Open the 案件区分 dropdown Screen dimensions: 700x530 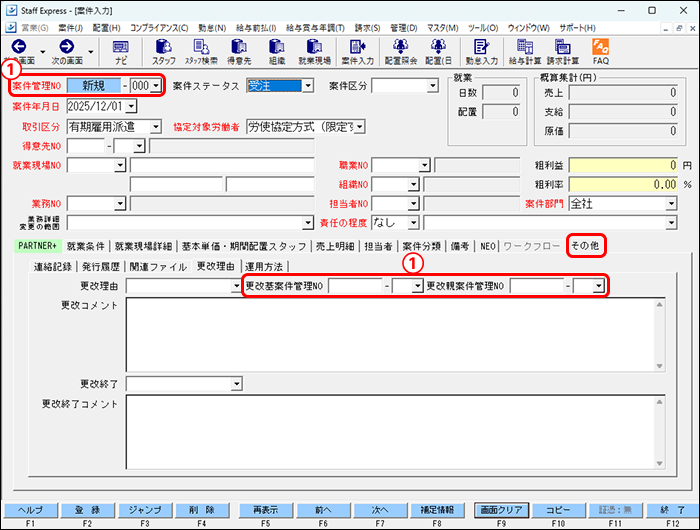click(x=432, y=86)
